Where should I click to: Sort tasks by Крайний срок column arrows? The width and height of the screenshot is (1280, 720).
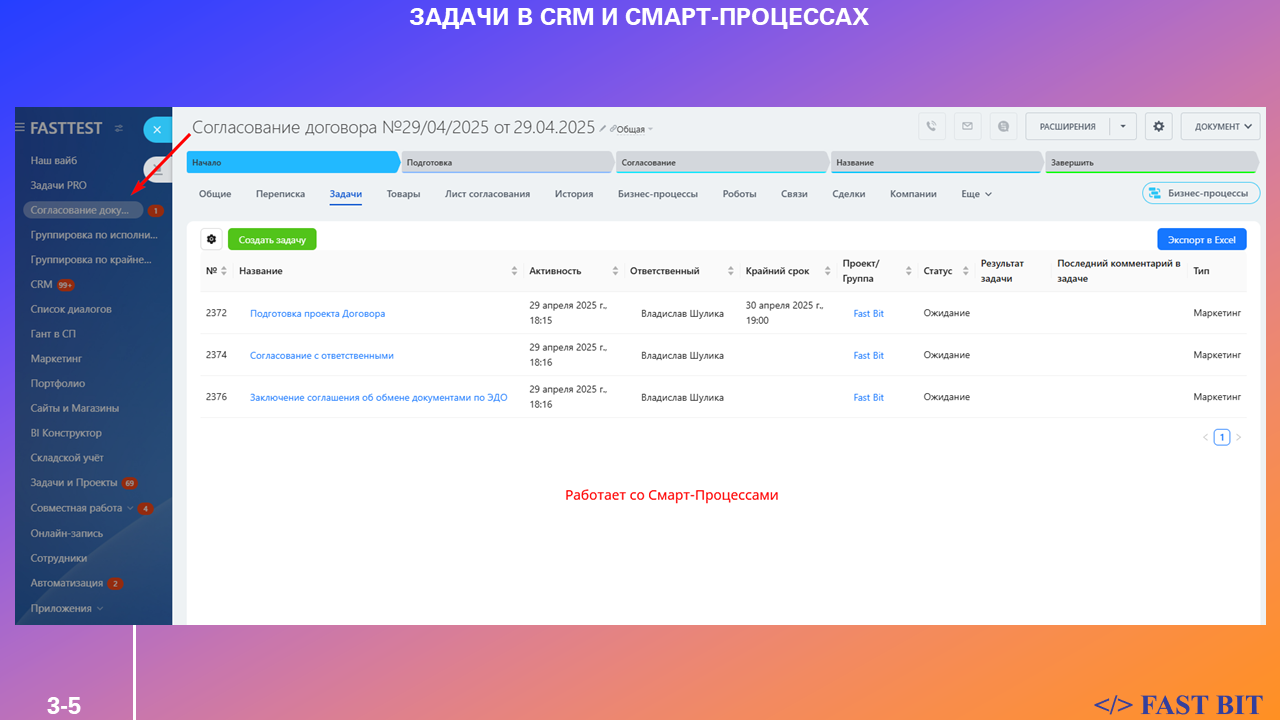[829, 271]
